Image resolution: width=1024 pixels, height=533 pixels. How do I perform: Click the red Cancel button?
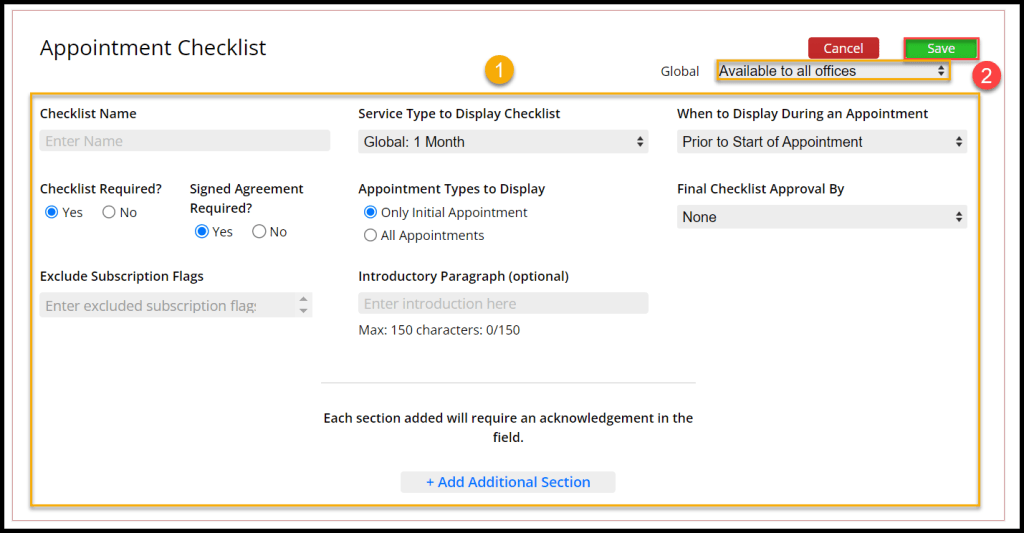point(843,48)
